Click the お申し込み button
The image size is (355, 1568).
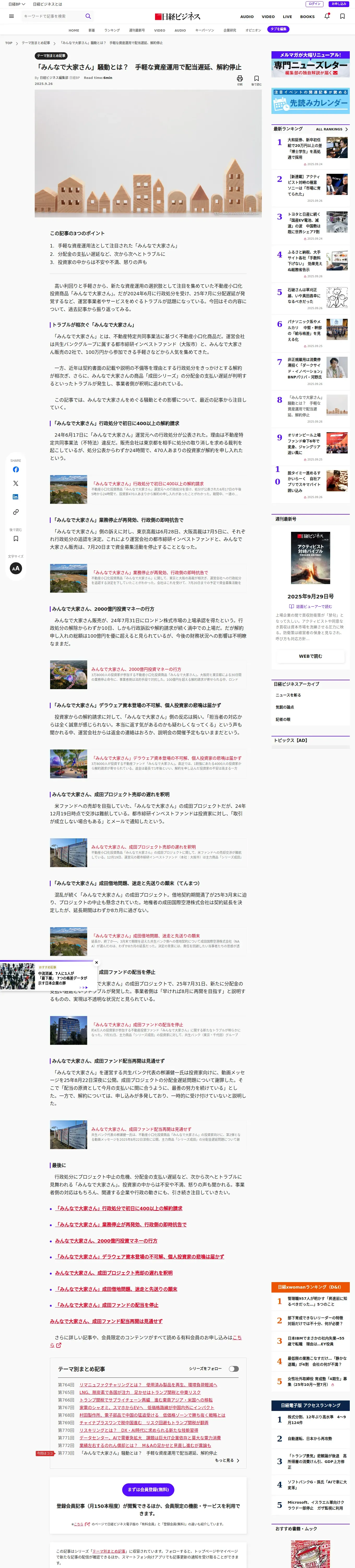tap(339, 4)
